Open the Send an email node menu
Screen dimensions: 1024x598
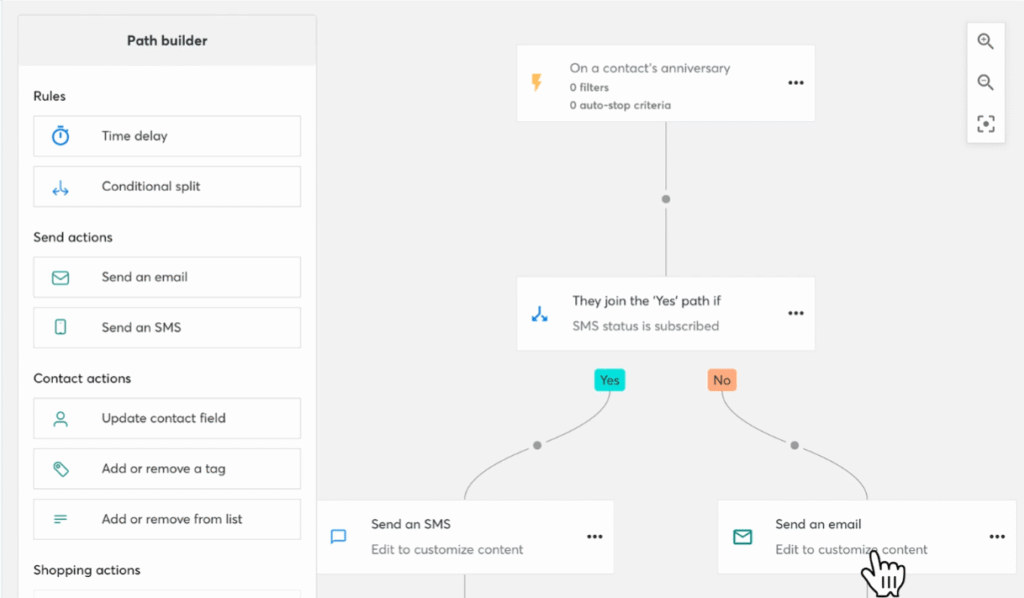pyautogui.click(x=996, y=536)
